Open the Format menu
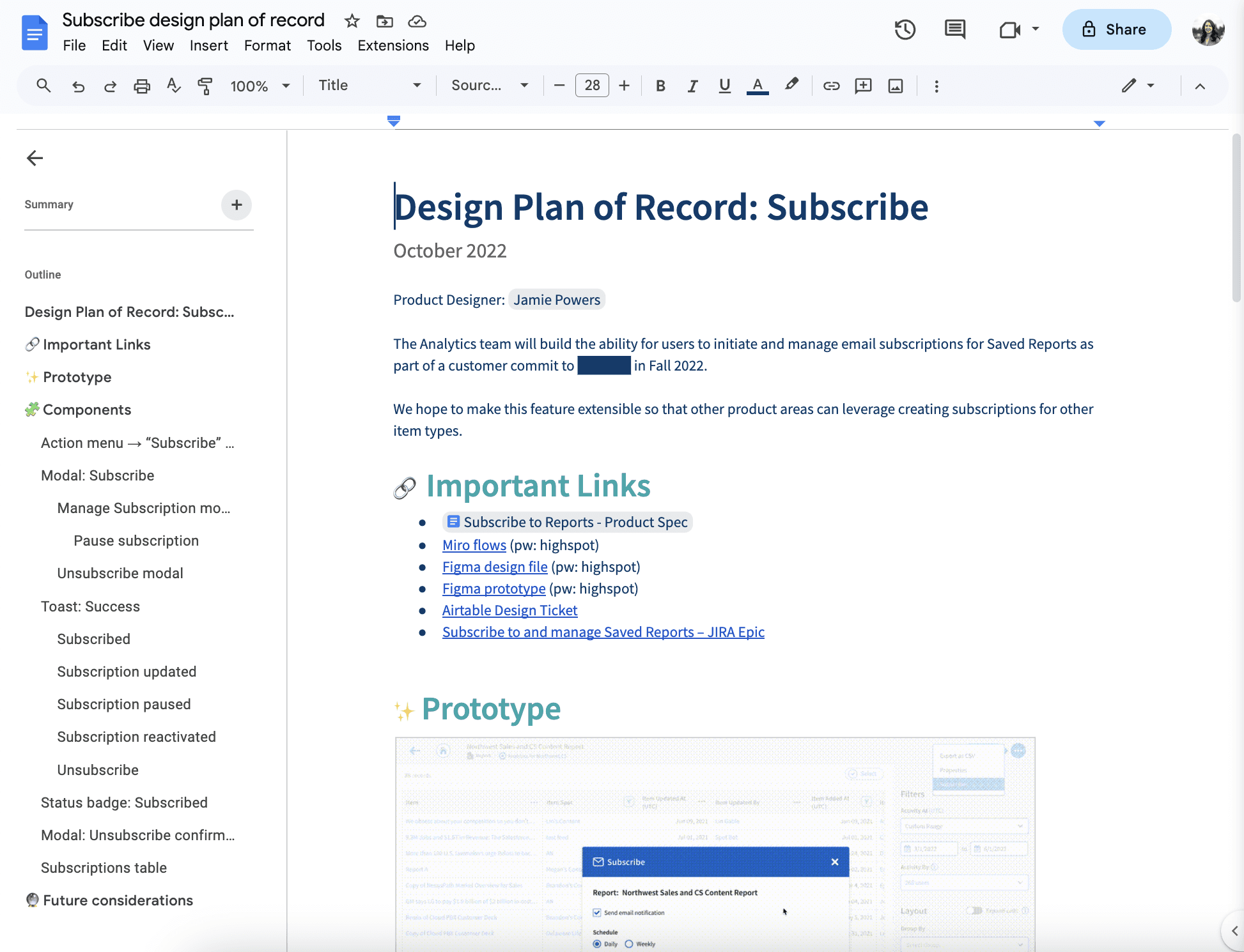Viewport: 1244px width, 952px height. [x=267, y=45]
